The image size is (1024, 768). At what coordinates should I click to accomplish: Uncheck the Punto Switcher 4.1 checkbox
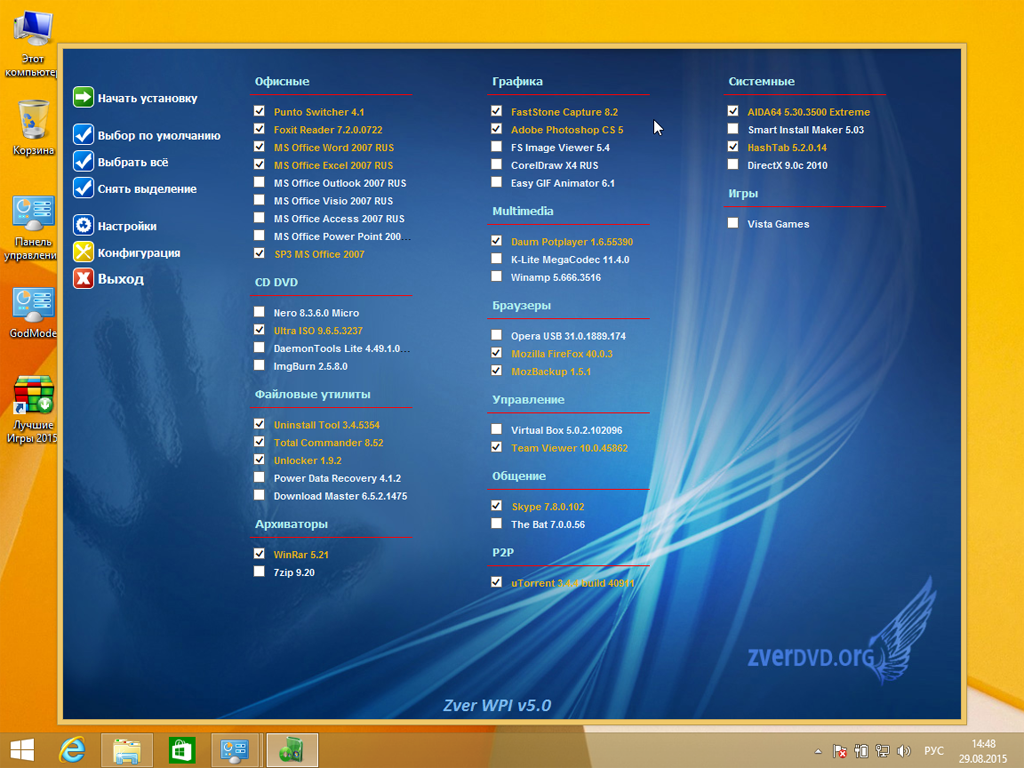click(260, 112)
